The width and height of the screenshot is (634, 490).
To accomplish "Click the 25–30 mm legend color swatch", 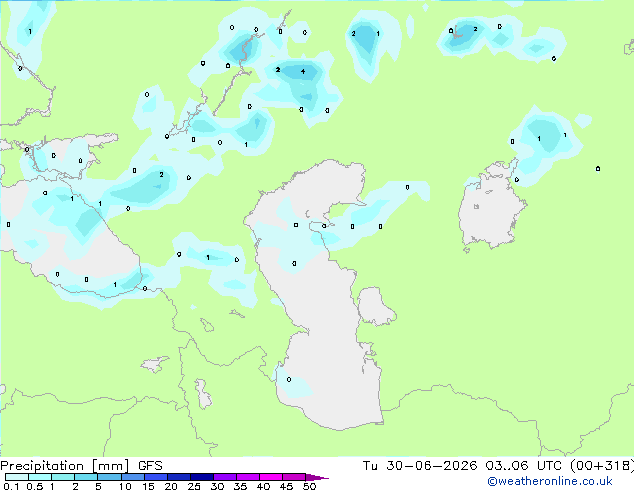I will click(202, 477).
